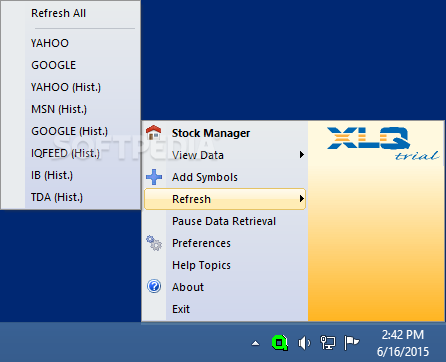Click the volume speaker tray icon

tap(304, 343)
